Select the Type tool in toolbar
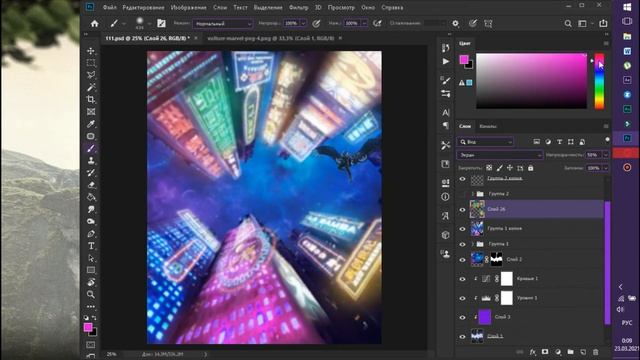 [x=91, y=246]
